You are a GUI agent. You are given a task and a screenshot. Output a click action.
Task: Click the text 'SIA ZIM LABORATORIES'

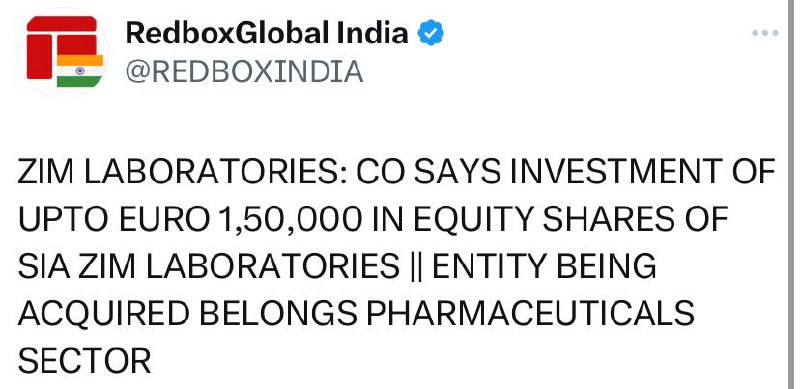click(x=209, y=267)
